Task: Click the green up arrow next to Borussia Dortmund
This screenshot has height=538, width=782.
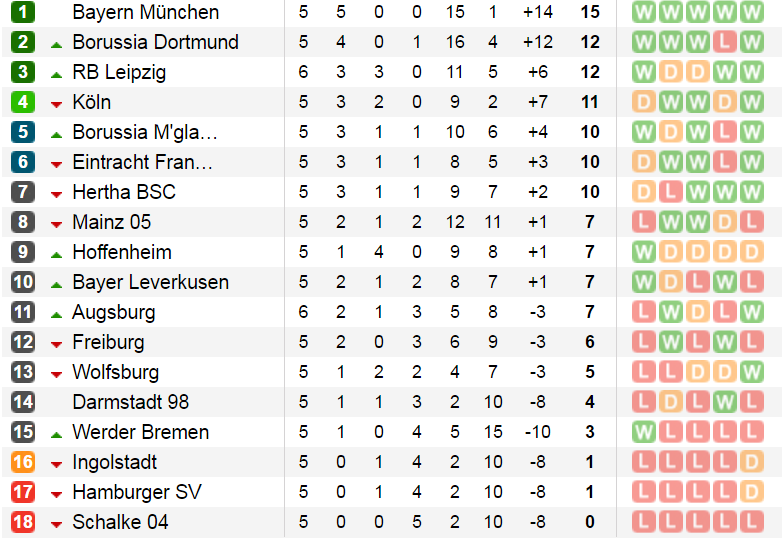Action: coord(56,43)
